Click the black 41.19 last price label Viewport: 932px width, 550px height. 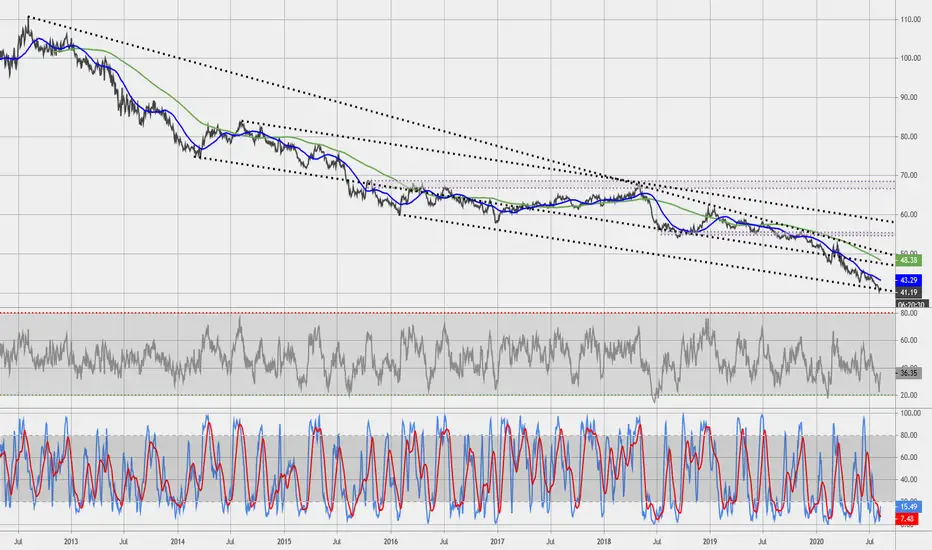coord(908,293)
